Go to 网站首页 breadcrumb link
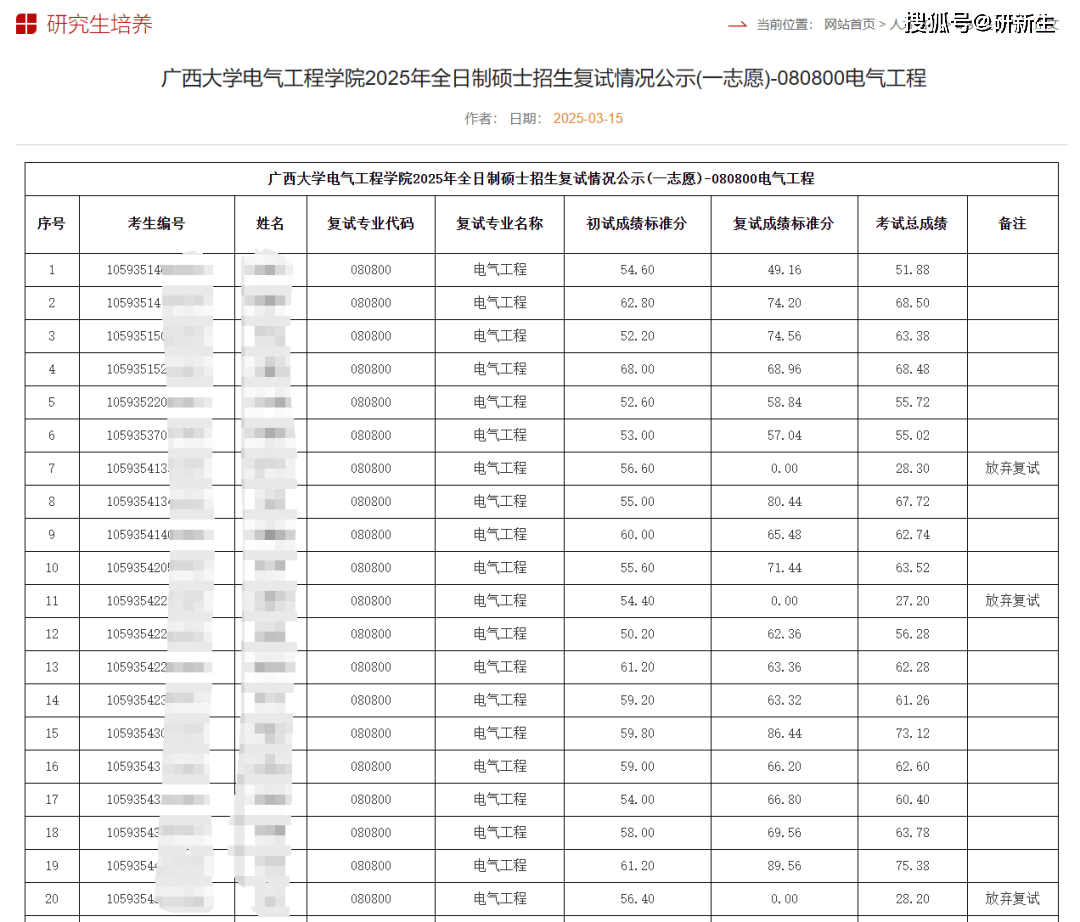Image resolution: width=1080 pixels, height=922 pixels. pos(849,24)
